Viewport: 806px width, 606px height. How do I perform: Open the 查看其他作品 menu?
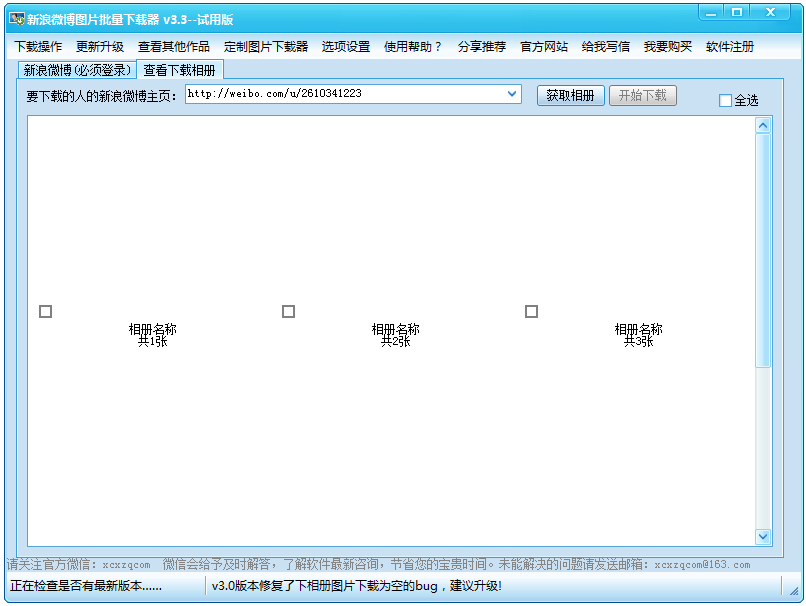click(x=174, y=47)
